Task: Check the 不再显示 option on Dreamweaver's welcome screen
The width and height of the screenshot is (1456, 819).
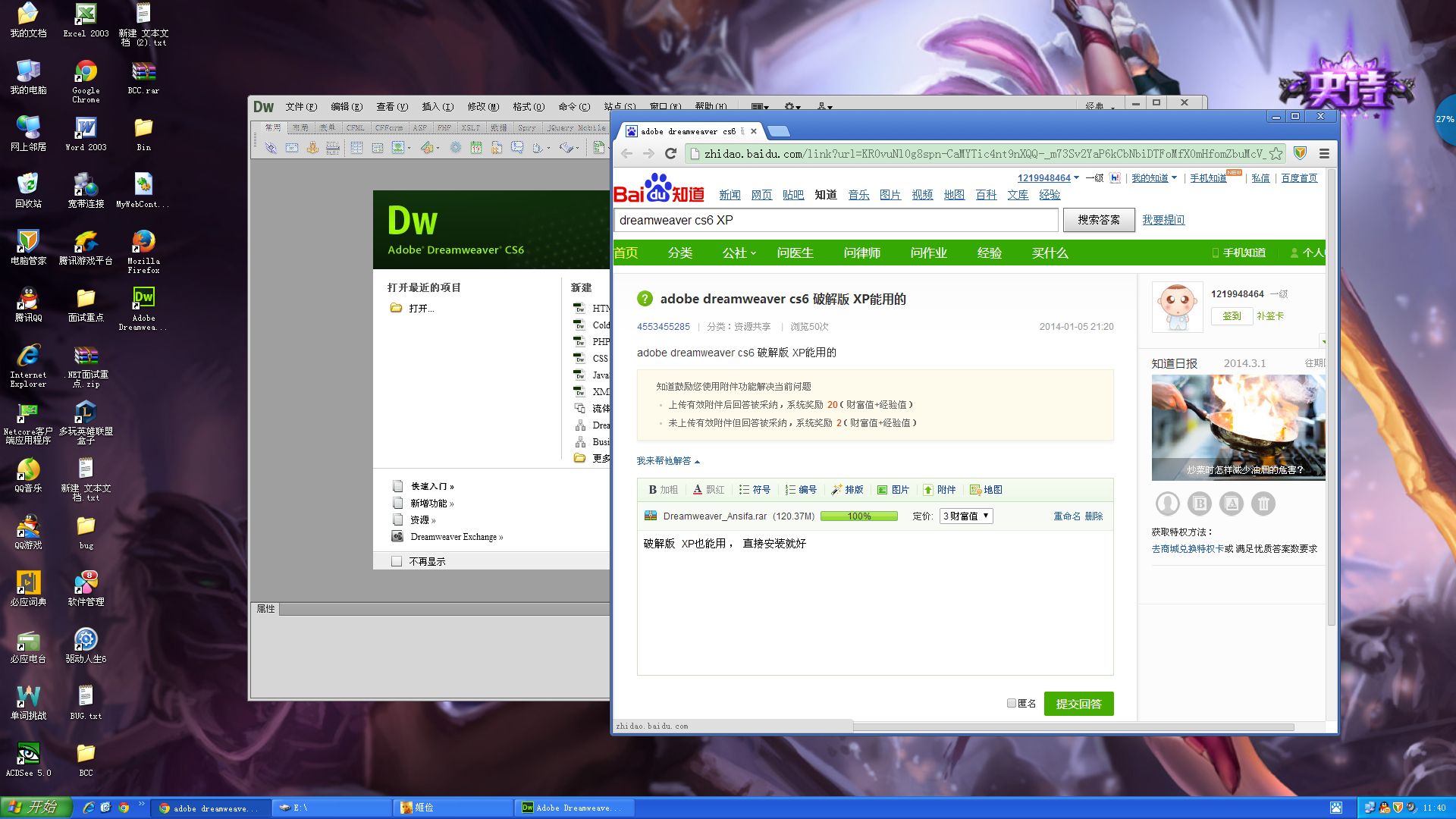Action: 397,561
